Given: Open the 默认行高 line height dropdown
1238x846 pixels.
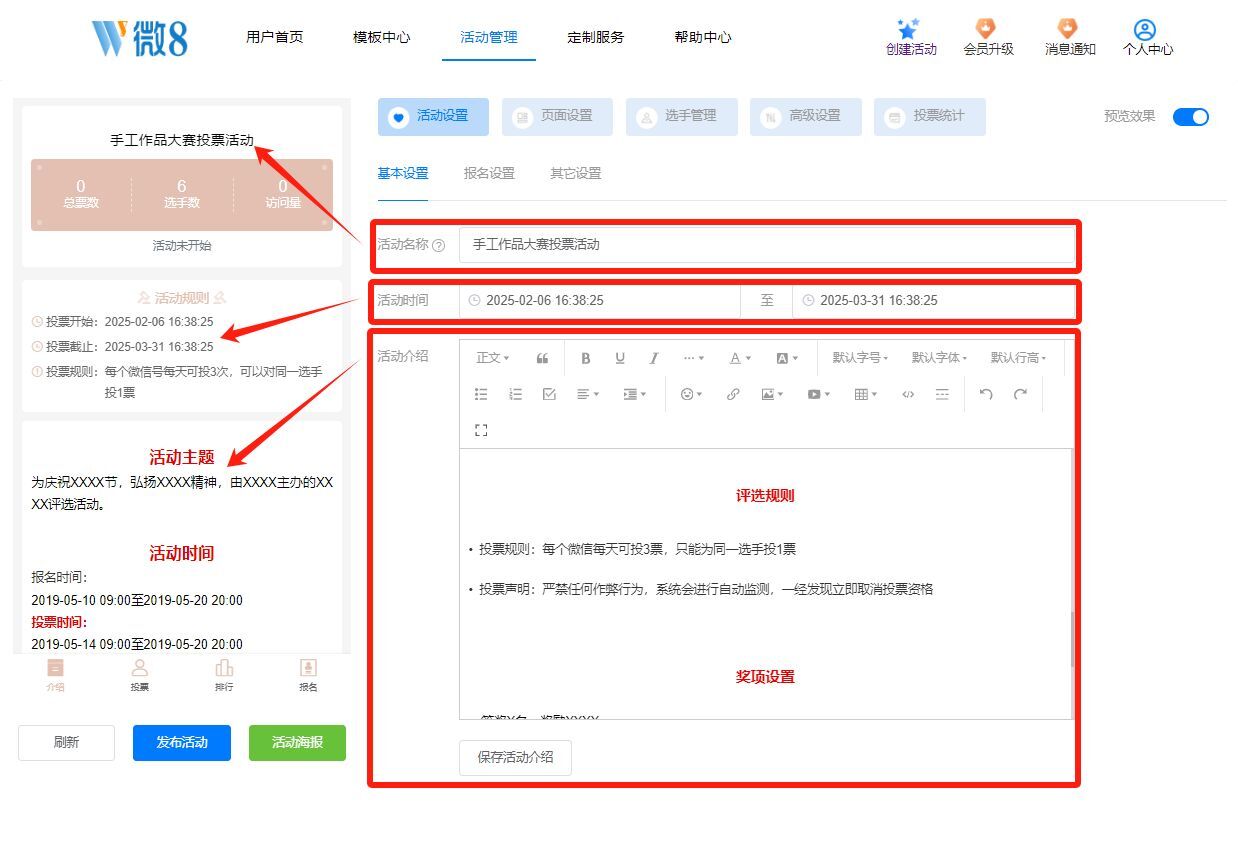Looking at the screenshot, I should pos(1018,358).
